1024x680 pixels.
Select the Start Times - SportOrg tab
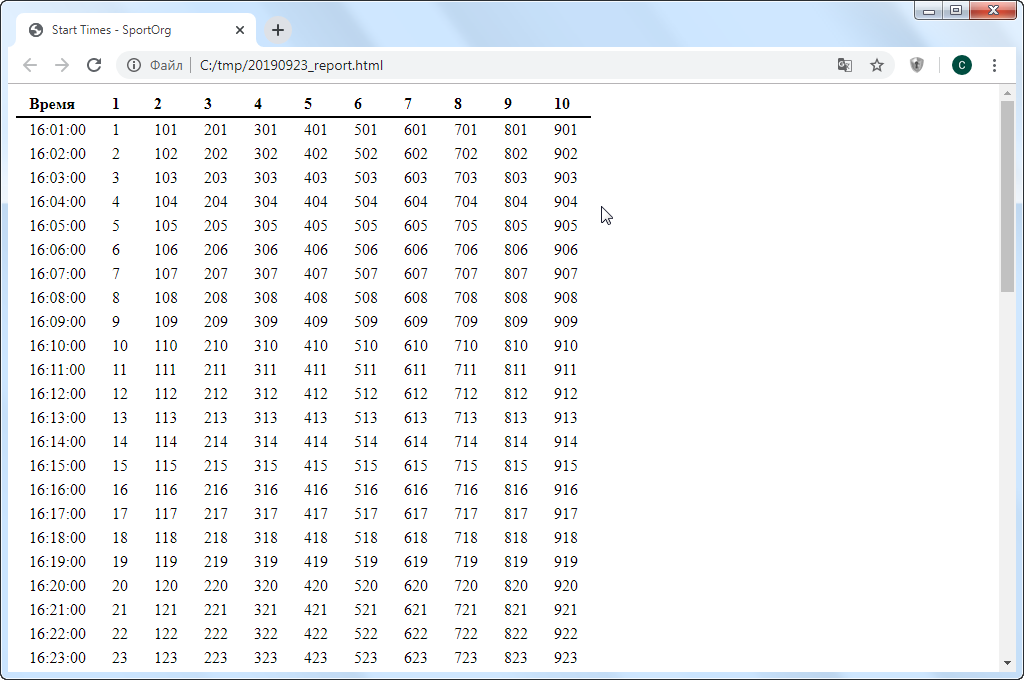tap(135, 30)
